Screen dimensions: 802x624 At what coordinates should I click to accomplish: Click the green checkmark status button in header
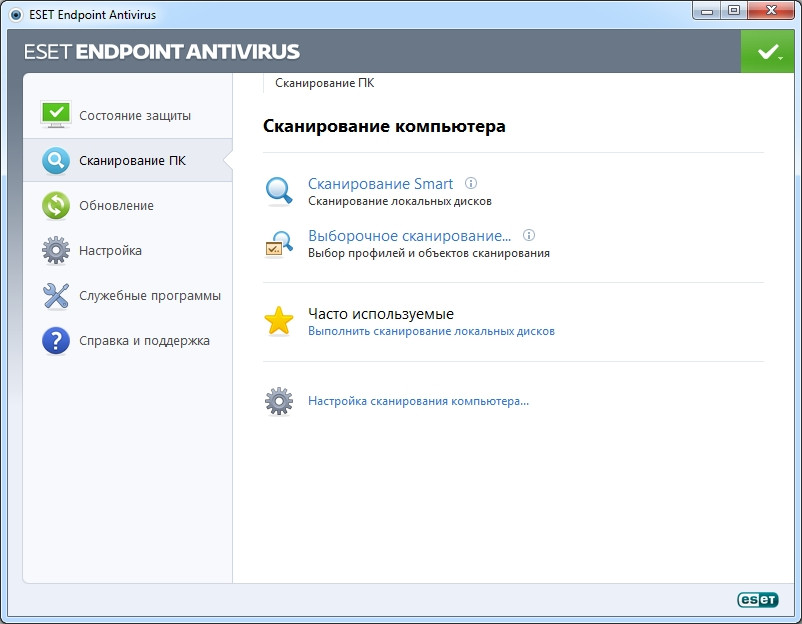(767, 51)
